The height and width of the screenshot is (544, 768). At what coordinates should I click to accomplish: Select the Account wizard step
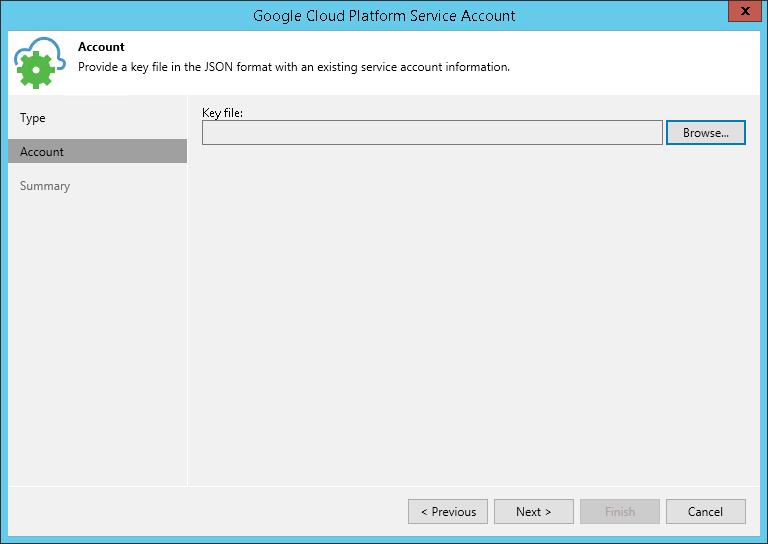[97, 151]
